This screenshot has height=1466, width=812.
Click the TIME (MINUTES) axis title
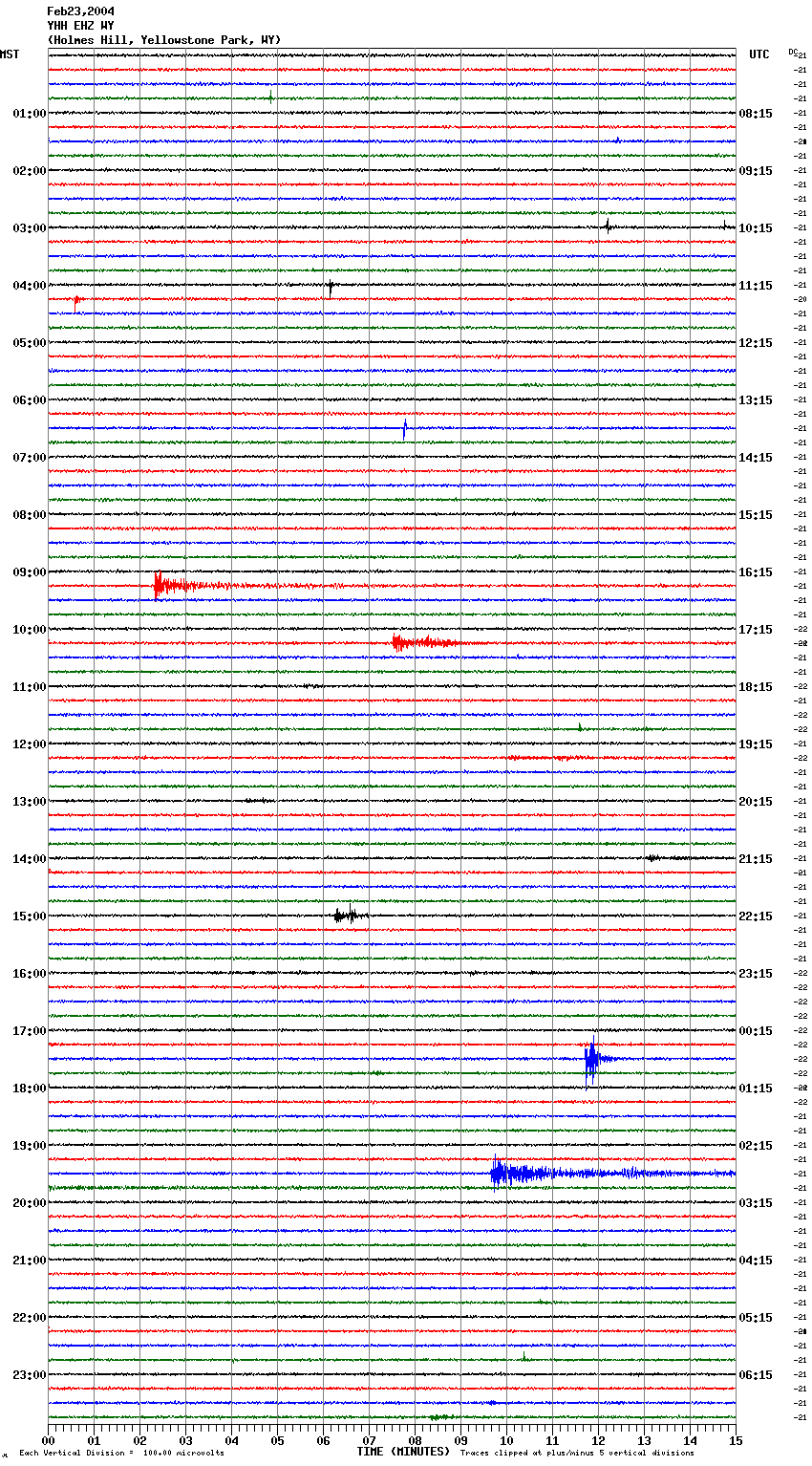point(403,1452)
